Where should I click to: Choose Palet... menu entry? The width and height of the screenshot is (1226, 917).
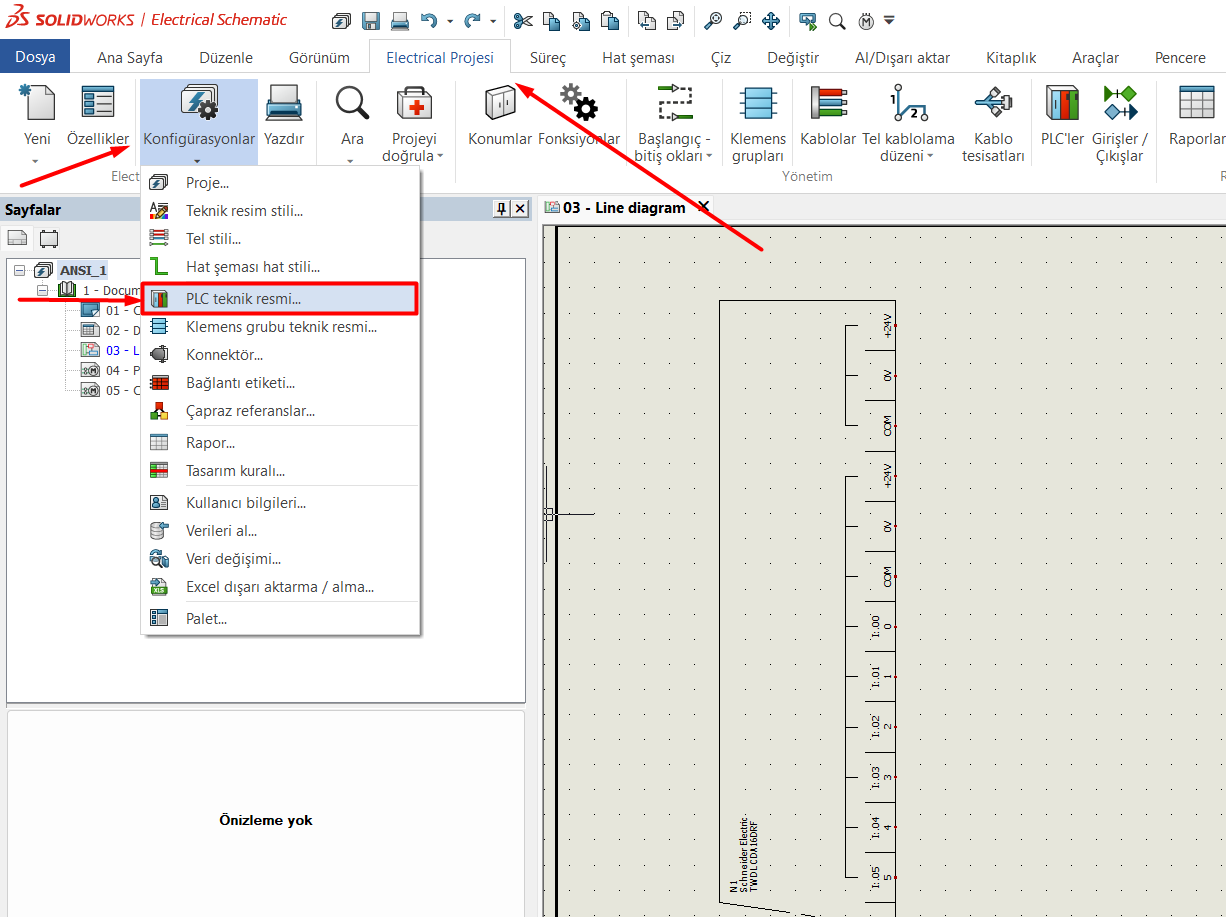pyautogui.click(x=280, y=618)
